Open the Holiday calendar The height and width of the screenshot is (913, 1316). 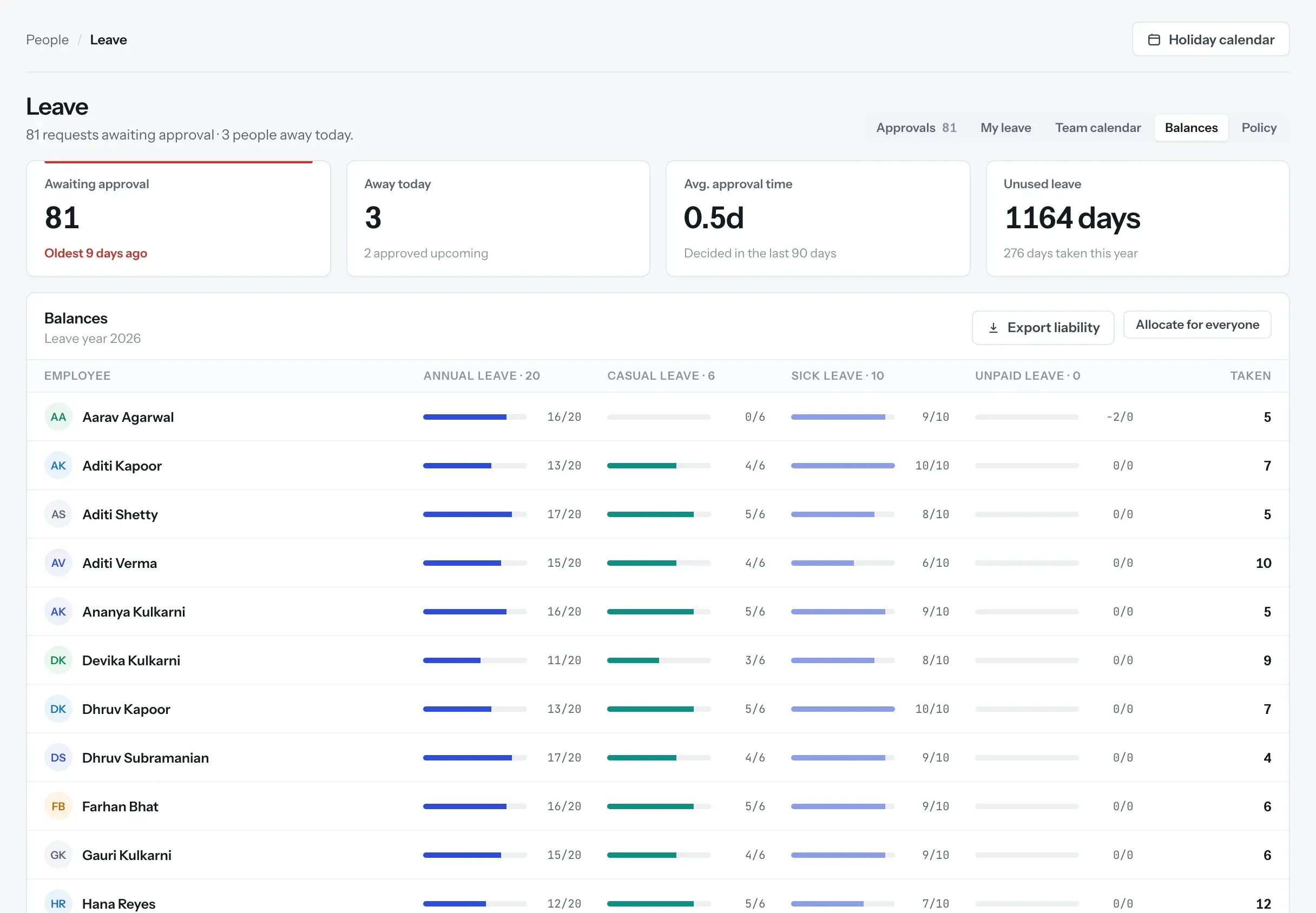point(1210,39)
